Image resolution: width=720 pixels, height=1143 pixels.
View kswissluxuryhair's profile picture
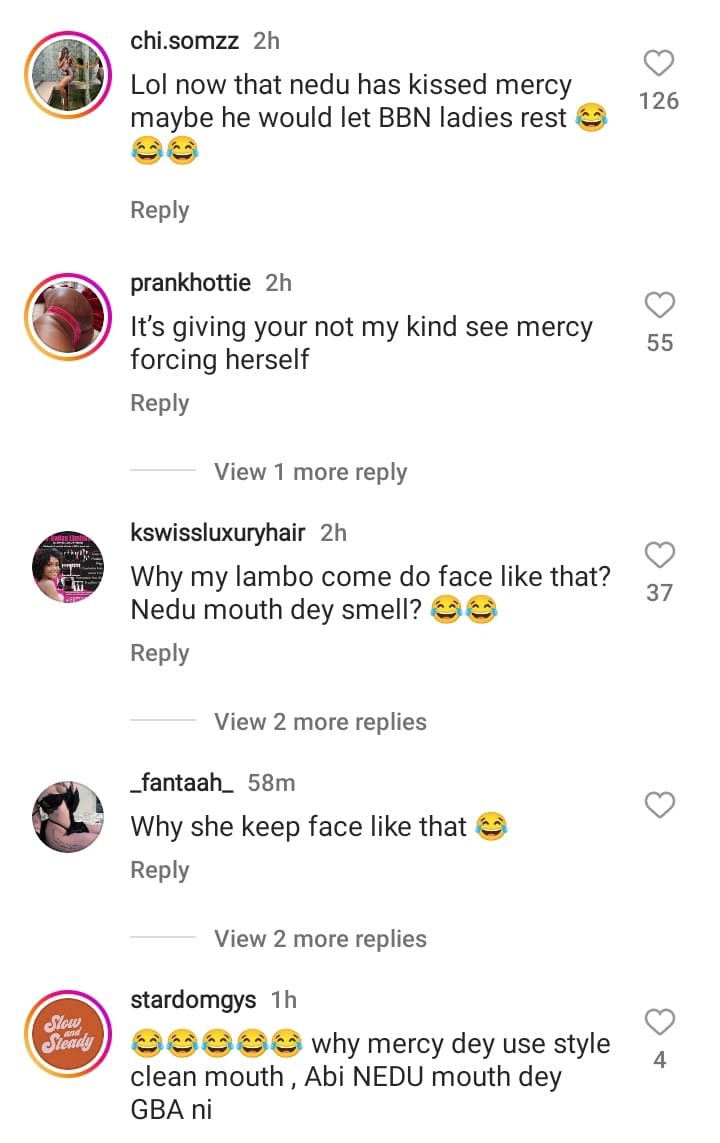click(x=68, y=566)
